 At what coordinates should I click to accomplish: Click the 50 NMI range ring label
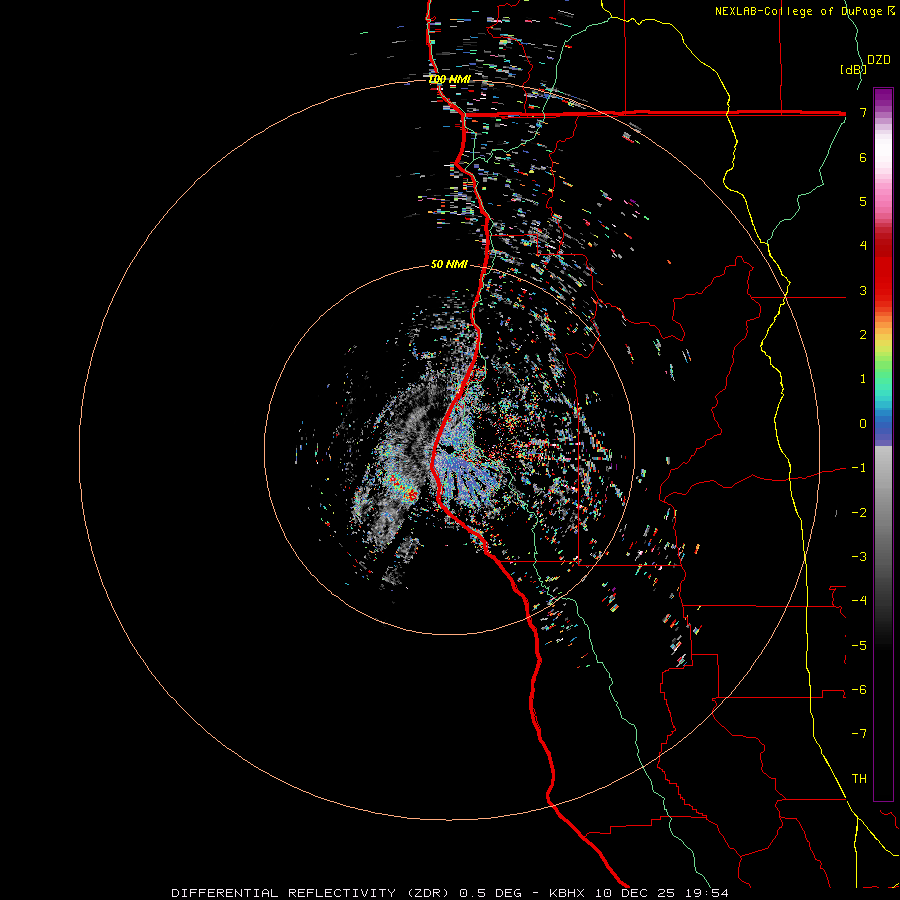point(449,264)
